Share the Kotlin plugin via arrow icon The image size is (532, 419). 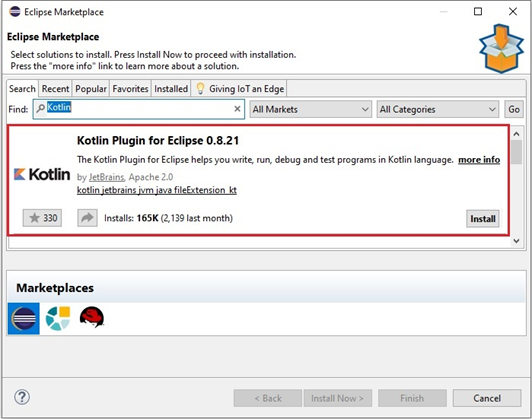click(87, 218)
